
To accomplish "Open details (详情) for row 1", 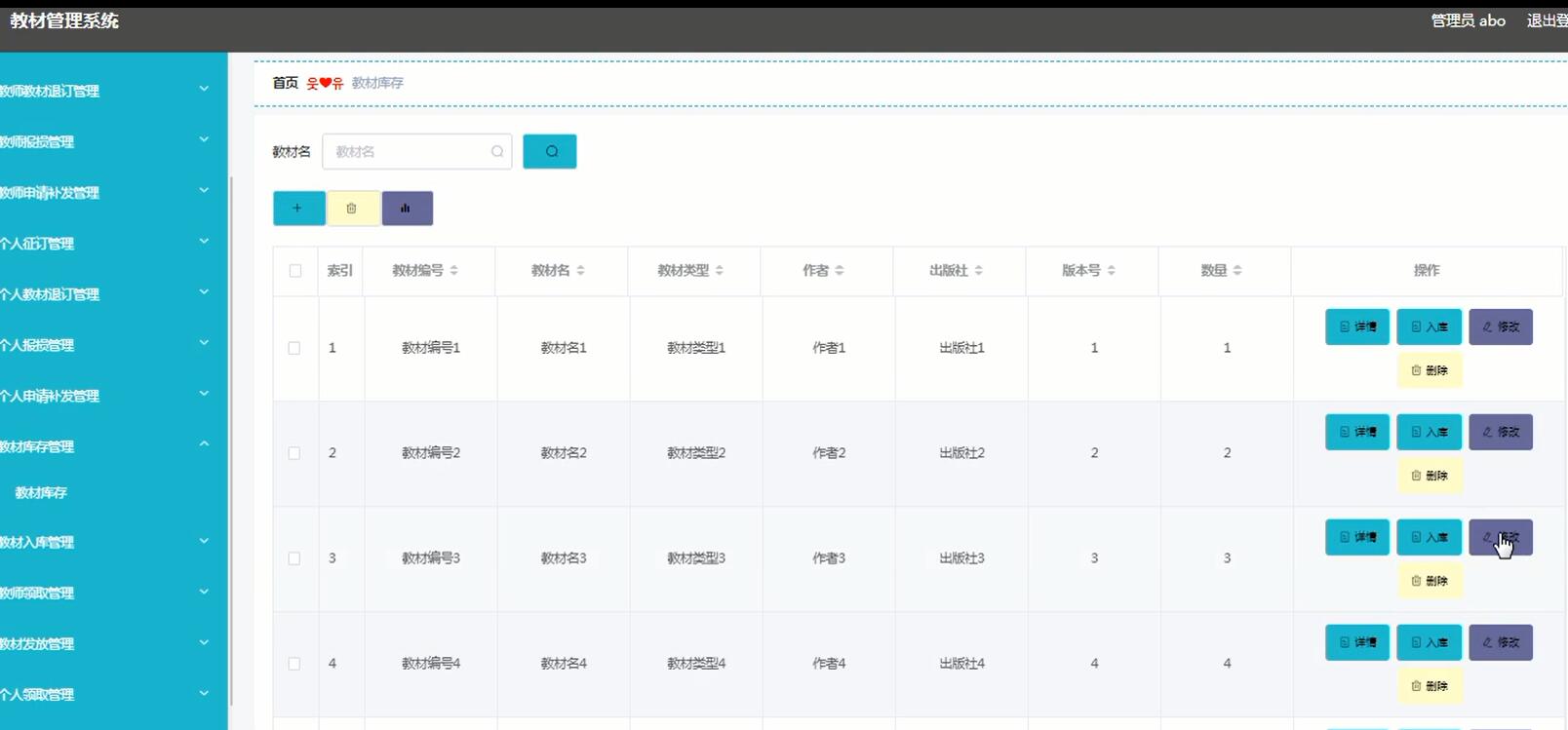I will (x=1356, y=327).
